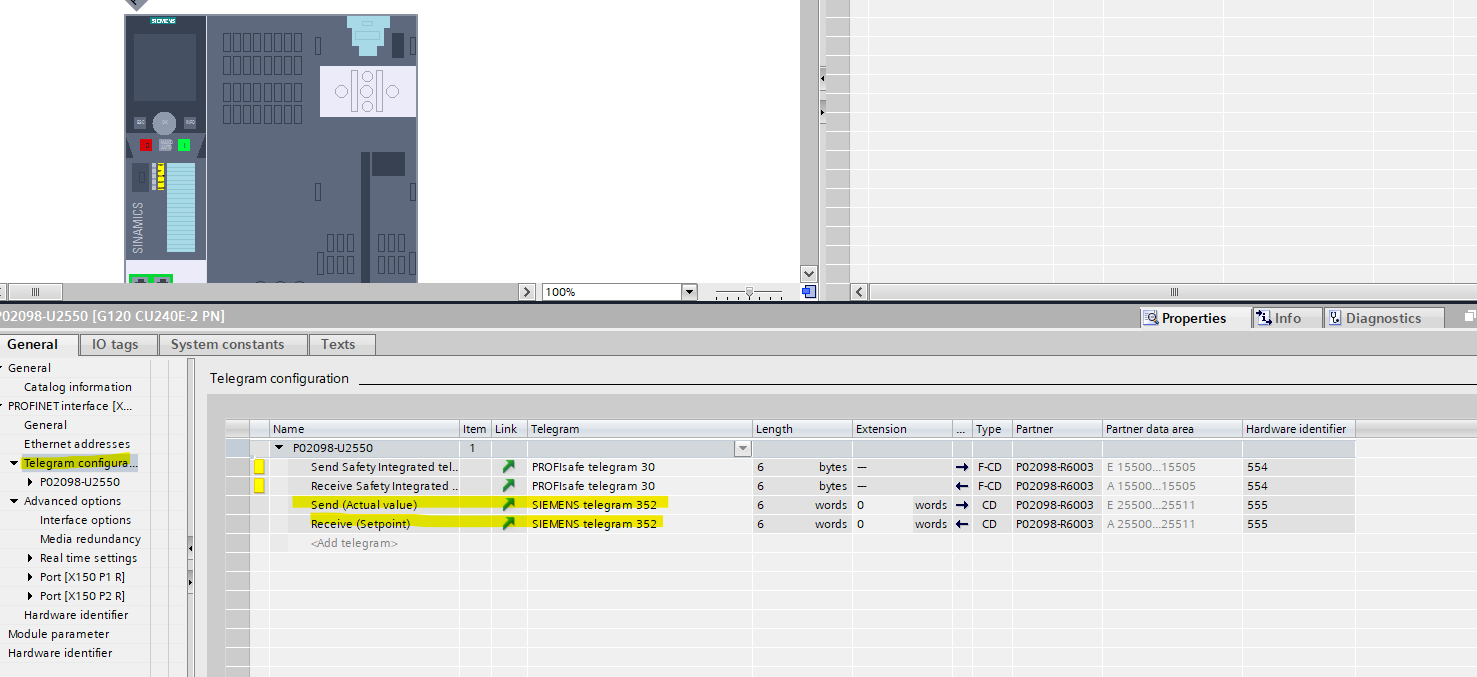Screen dimensions: 1477x677
Task: Expand the Port [X150 P2 R] node
Action: [30, 596]
